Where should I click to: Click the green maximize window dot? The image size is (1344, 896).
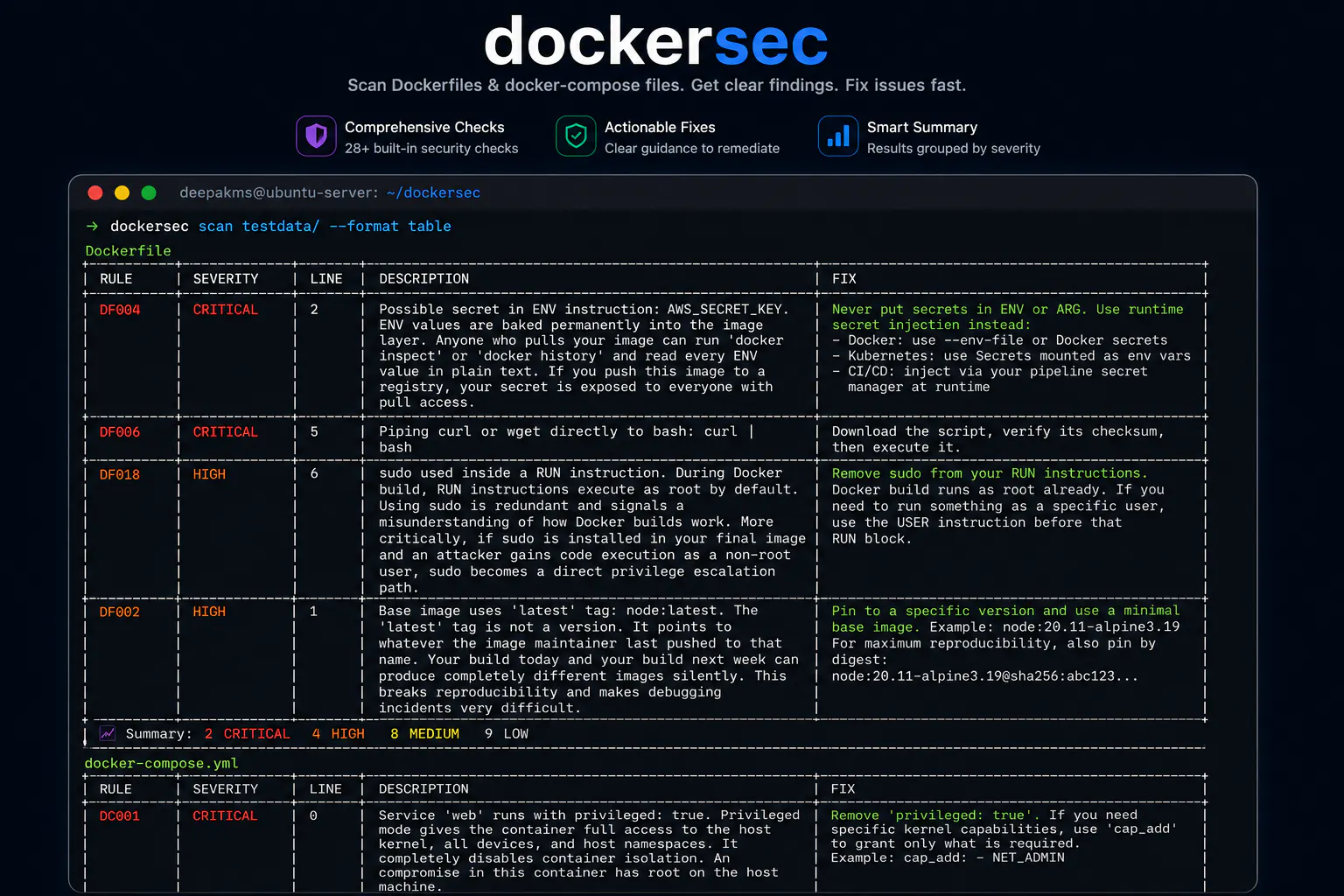[149, 192]
